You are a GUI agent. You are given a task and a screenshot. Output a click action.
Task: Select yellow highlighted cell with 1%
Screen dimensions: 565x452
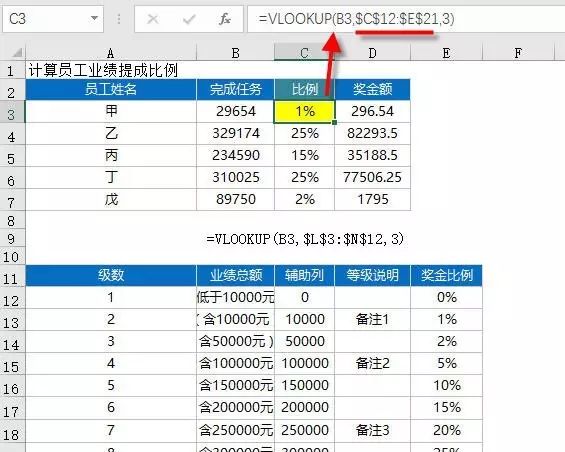pyautogui.click(x=304, y=111)
